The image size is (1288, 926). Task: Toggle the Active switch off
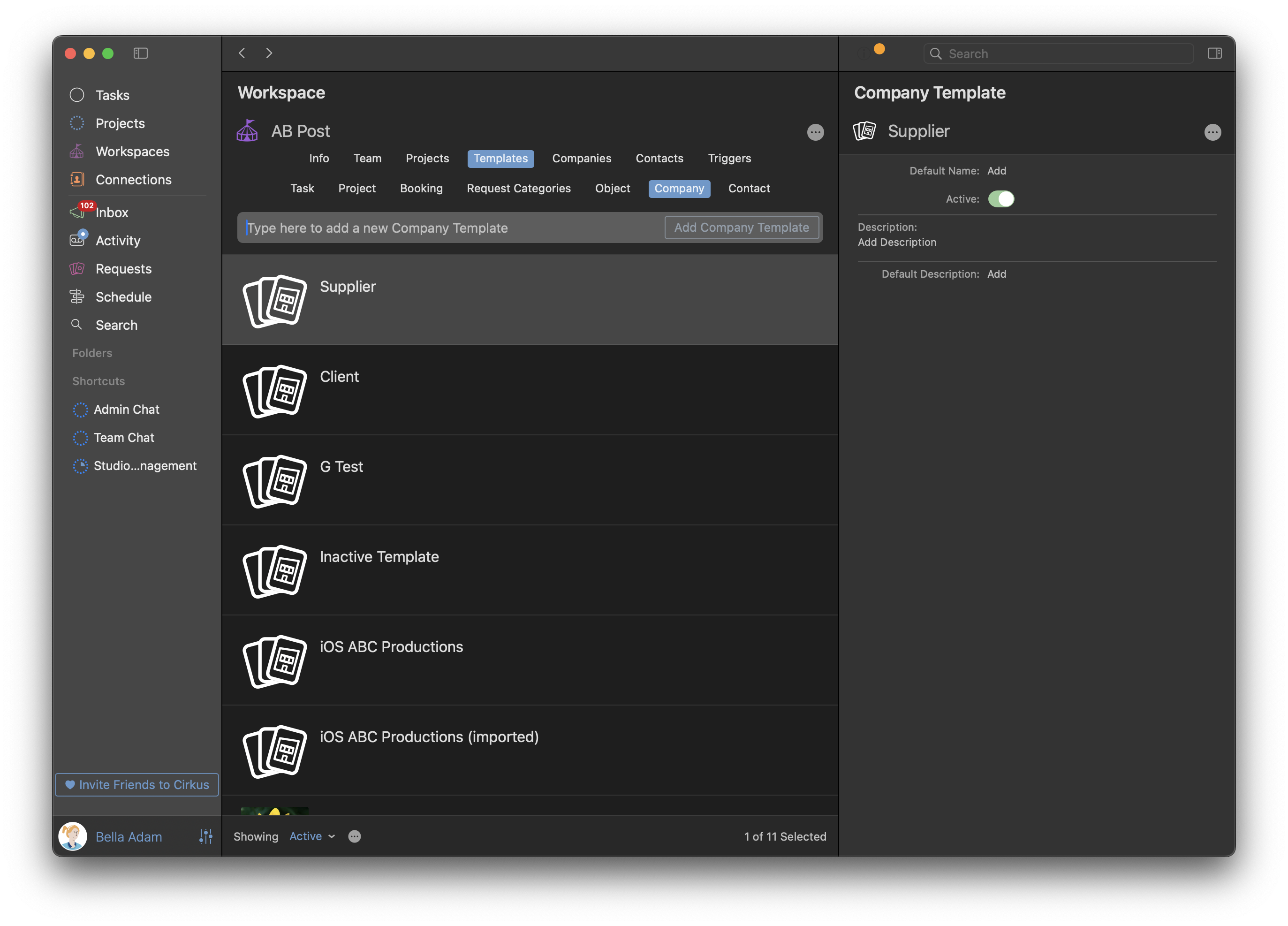tap(1000, 199)
